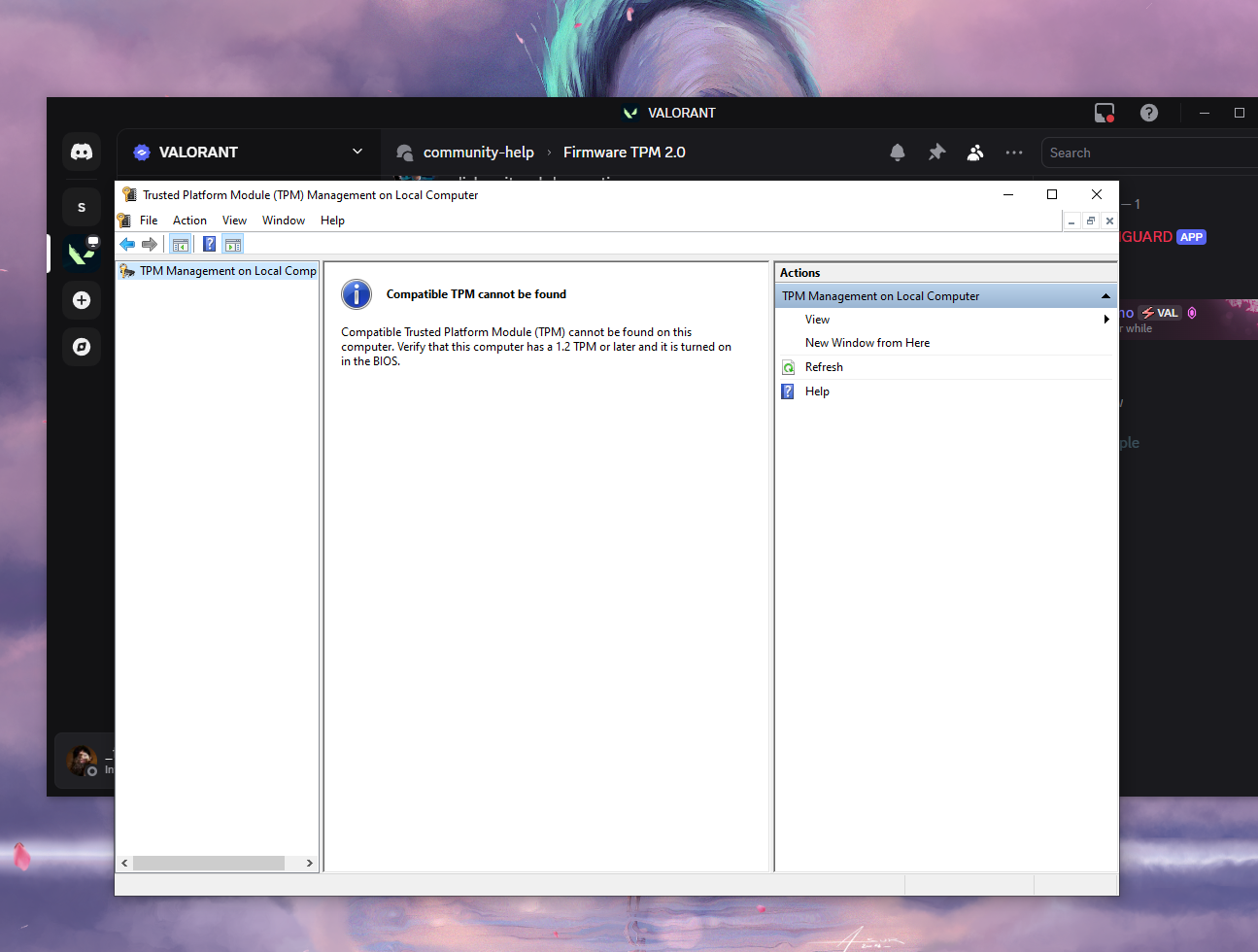
Task: Click the user avatar in Discord bottom panel
Action: click(82, 761)
